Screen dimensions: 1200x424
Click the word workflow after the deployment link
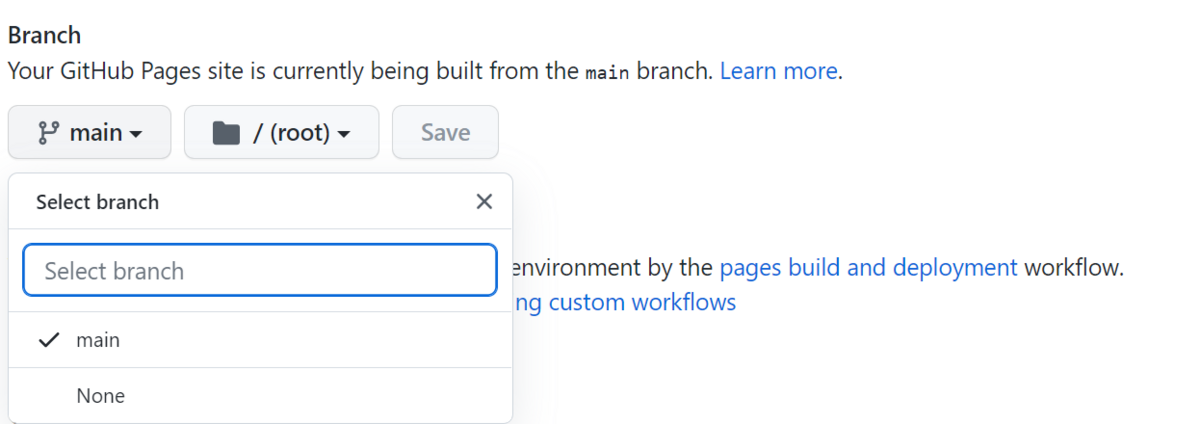click(x=1073, y=268)
